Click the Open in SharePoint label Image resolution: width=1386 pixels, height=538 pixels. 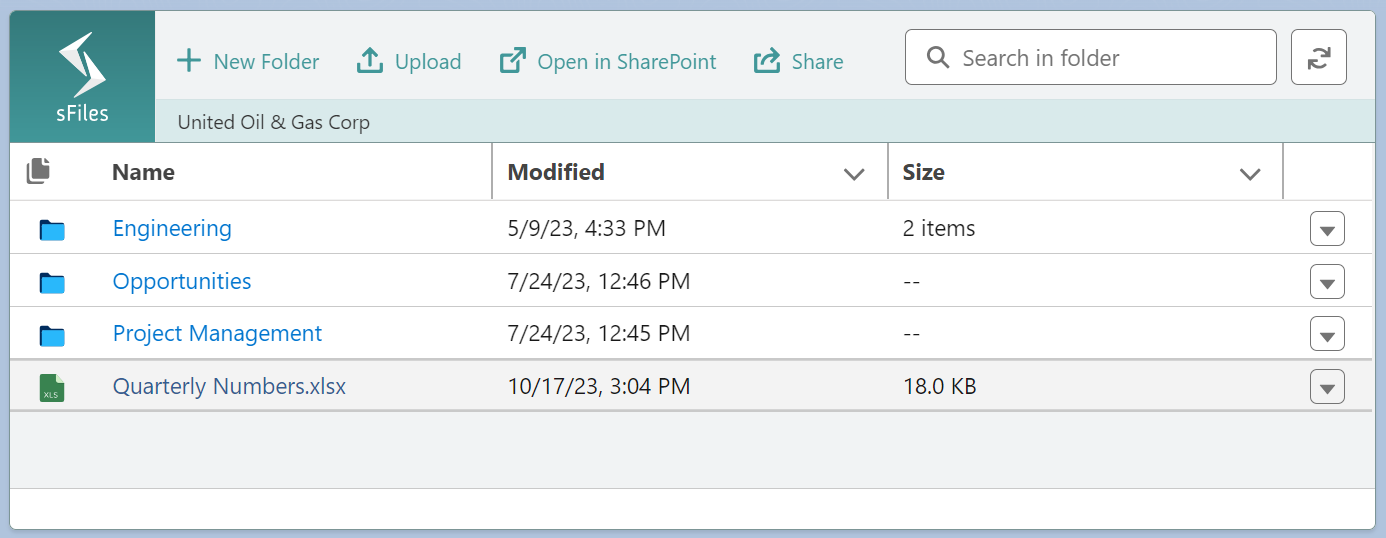point(627,62)
